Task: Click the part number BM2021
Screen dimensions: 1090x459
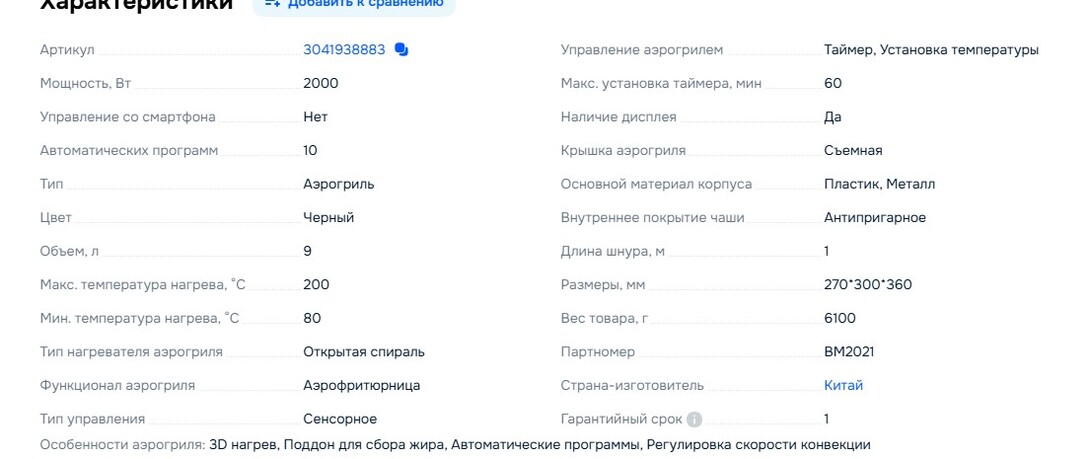Action: click(850, 352)
